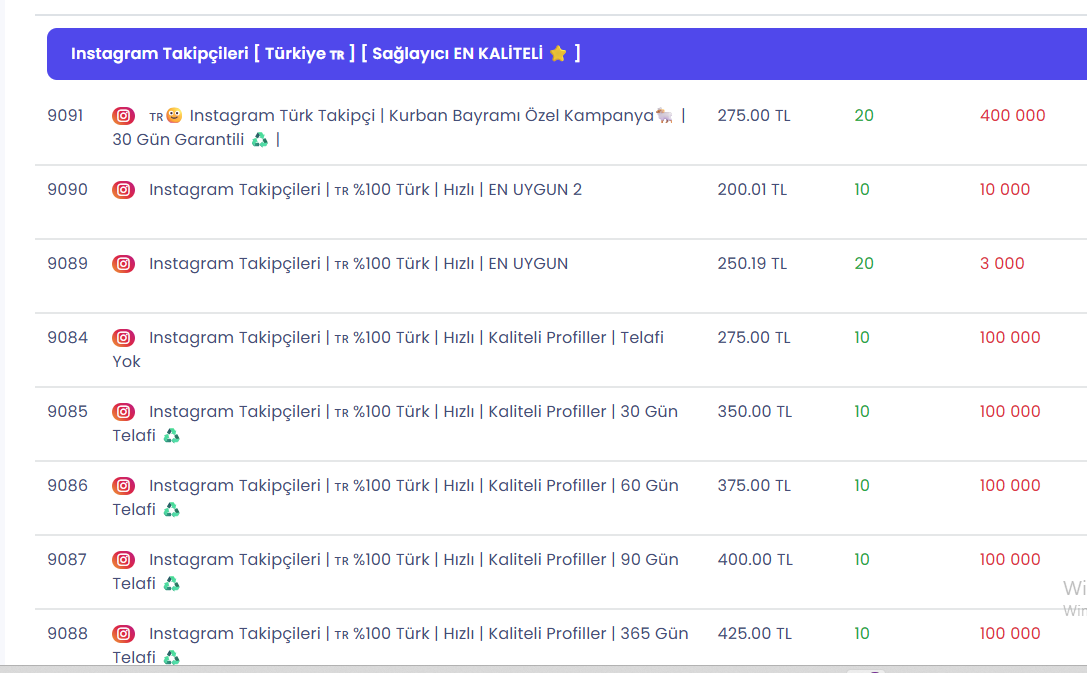Click the Instagram icon in row 9090
The image size is (1087, 673).
click(123, 190)
